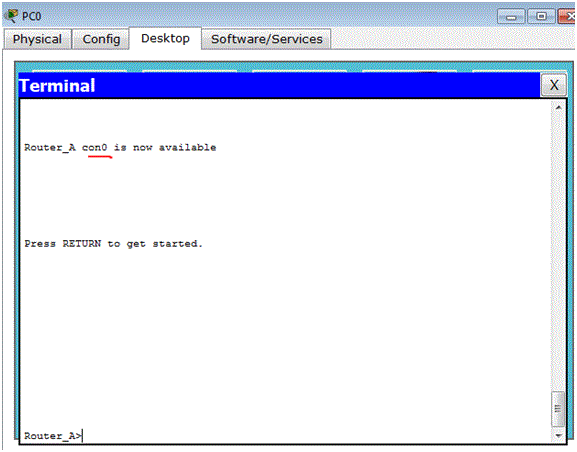Viewport: 577px width, 452px height.
Task: Click the terminal scrollbar up arrow
Action: coord(558,108)
